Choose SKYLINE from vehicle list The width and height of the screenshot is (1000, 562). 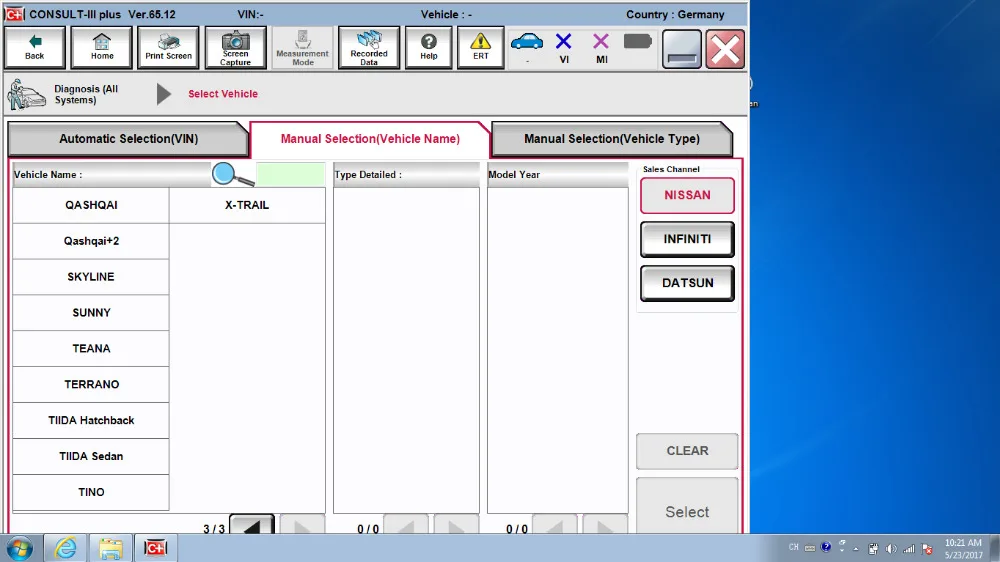click(91, 277)
